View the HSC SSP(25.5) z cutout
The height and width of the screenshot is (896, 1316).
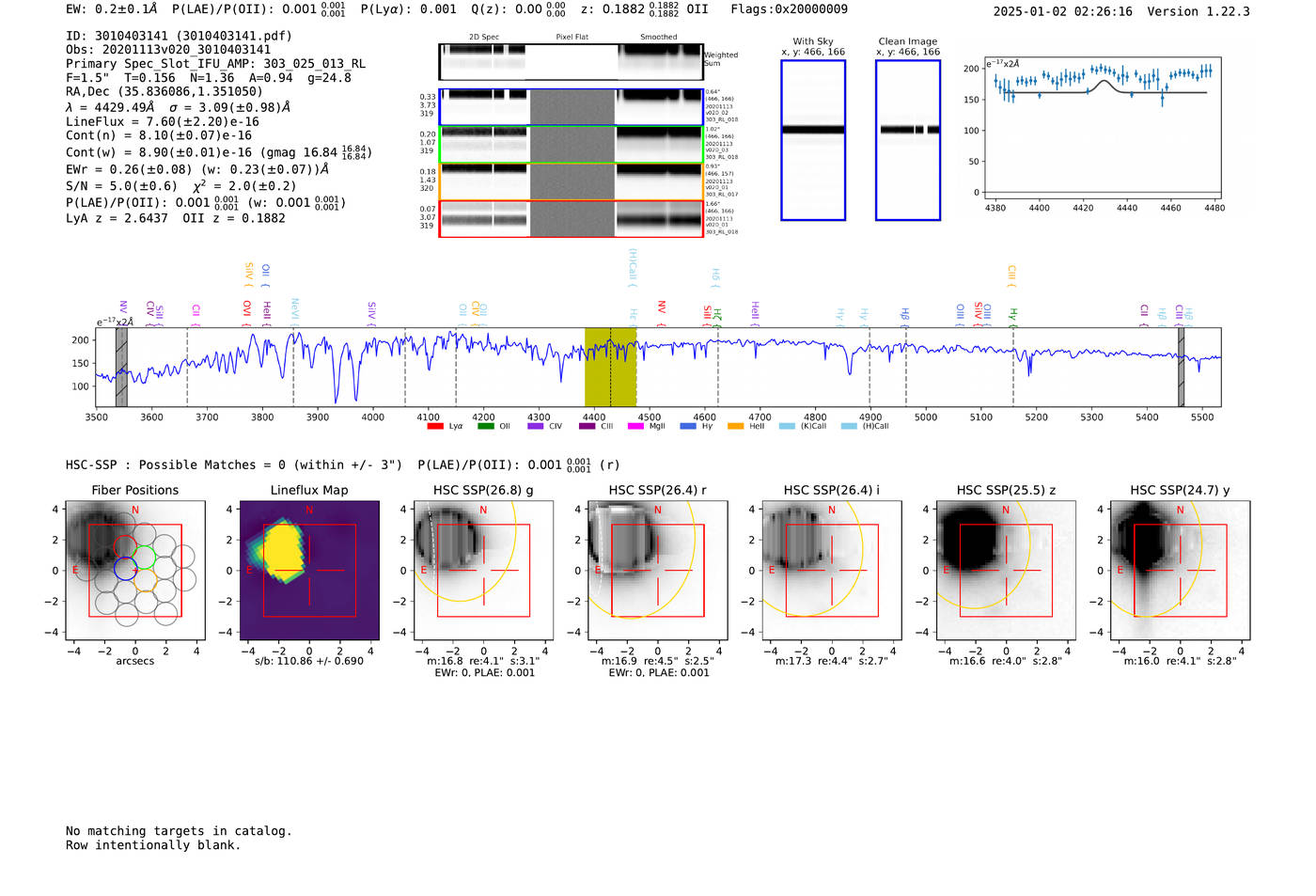[x=1006, y=570]
